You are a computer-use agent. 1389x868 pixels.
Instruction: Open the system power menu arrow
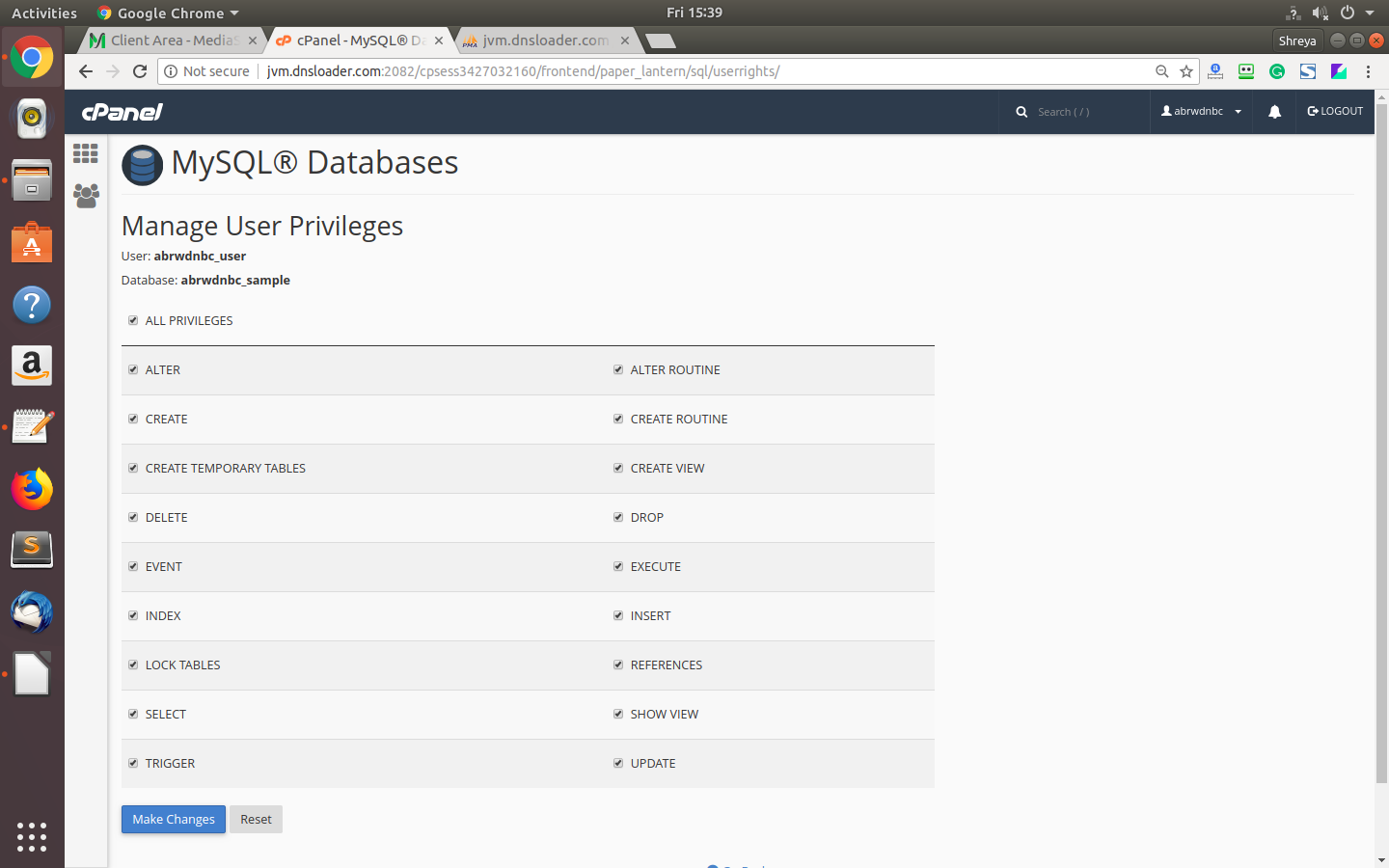coord(1370,13)
